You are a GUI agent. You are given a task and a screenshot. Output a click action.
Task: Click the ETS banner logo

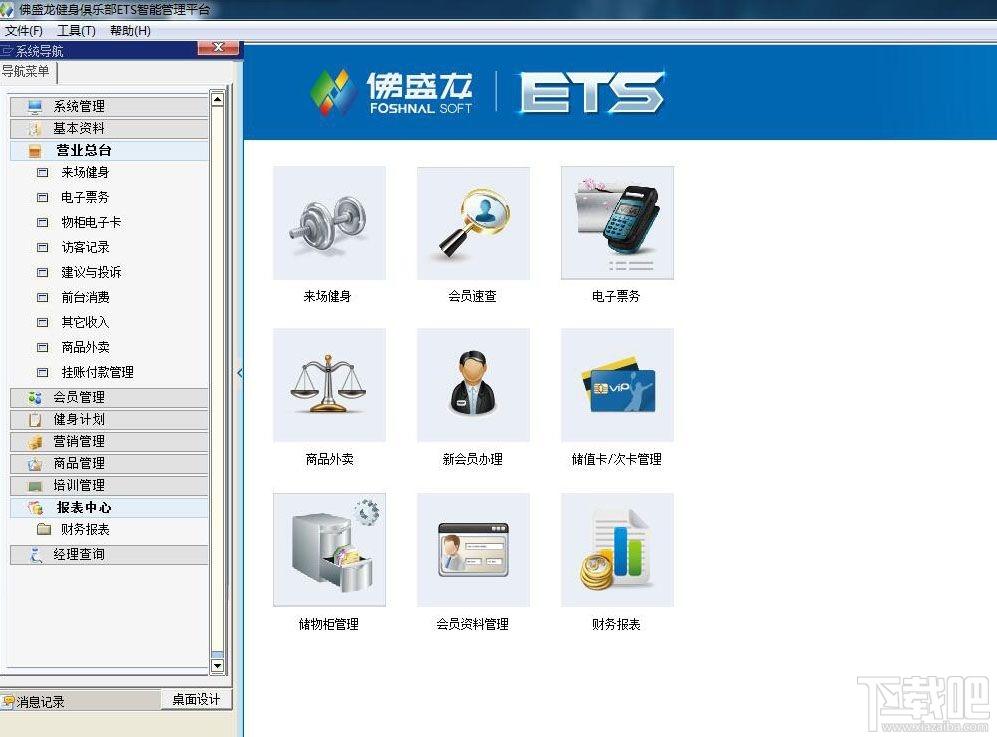591,93
